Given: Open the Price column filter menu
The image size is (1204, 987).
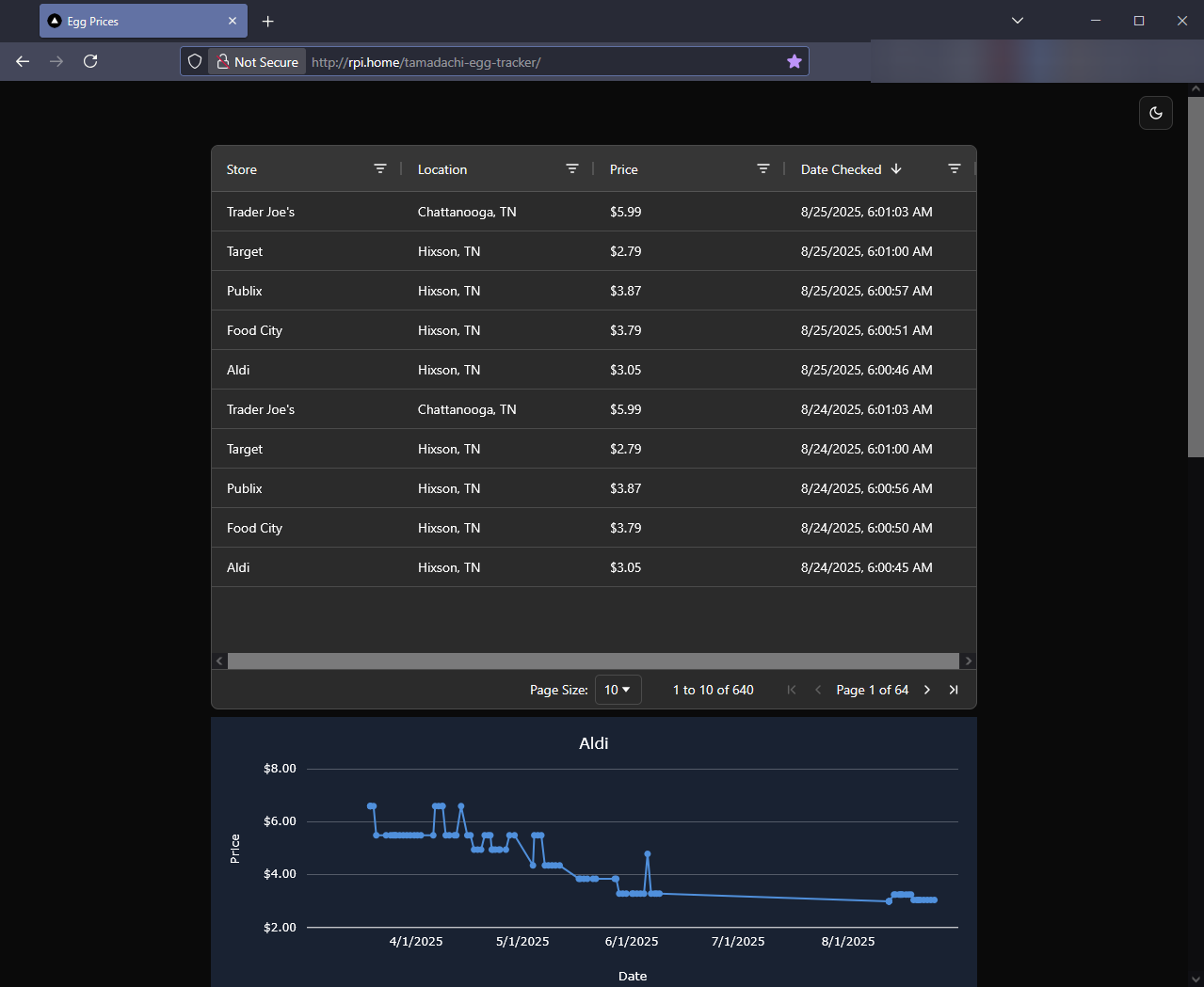Looking at the screenshot, I should [x=763, y=169].
